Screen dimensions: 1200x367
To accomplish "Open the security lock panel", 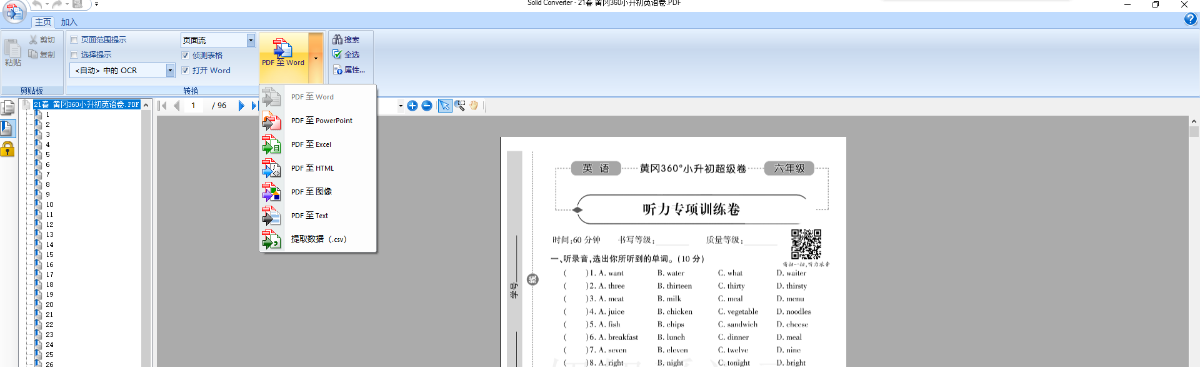I will pos(8,149).
